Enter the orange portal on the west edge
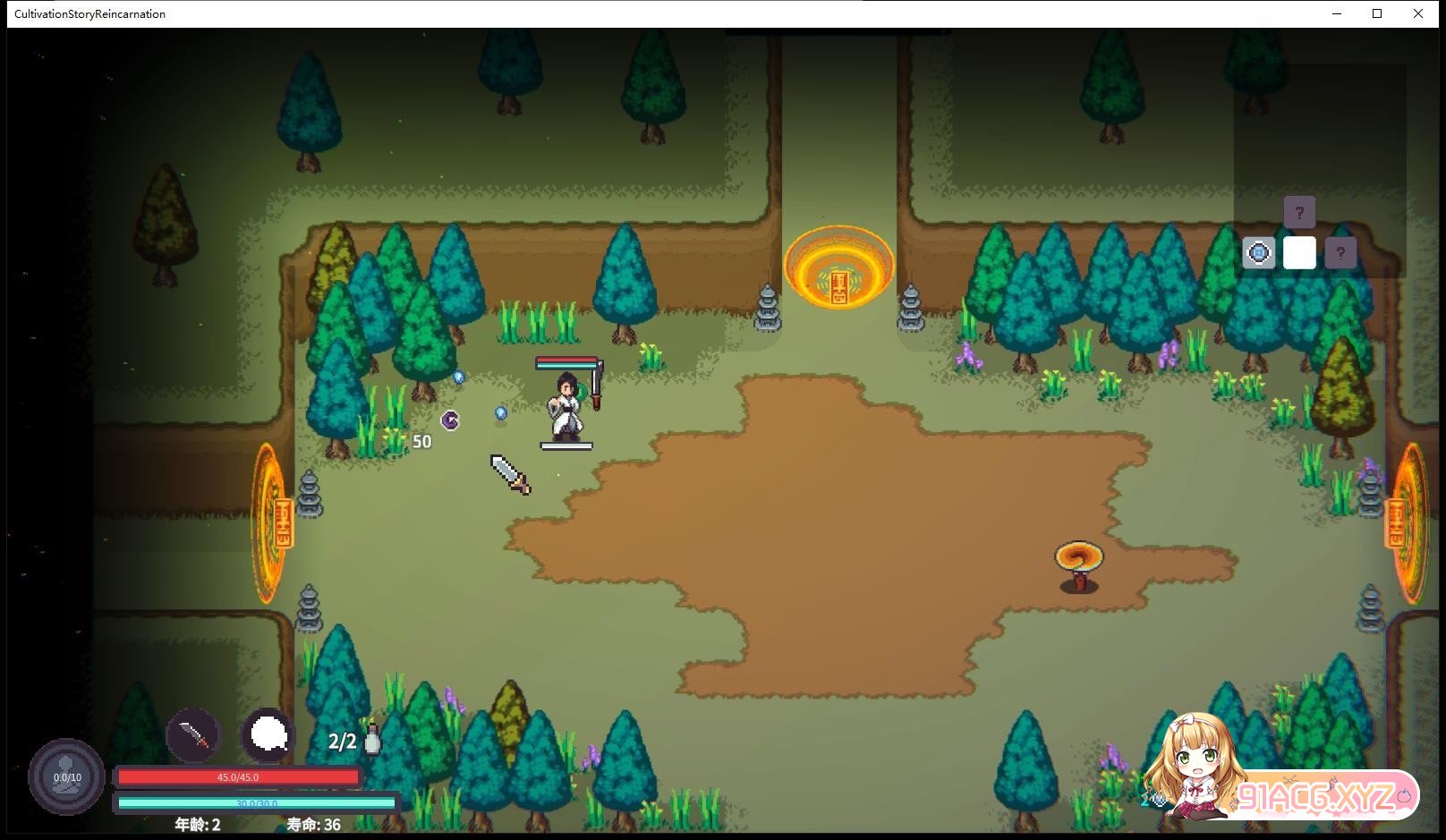The image size is (1446, 840). click(271, 523)
